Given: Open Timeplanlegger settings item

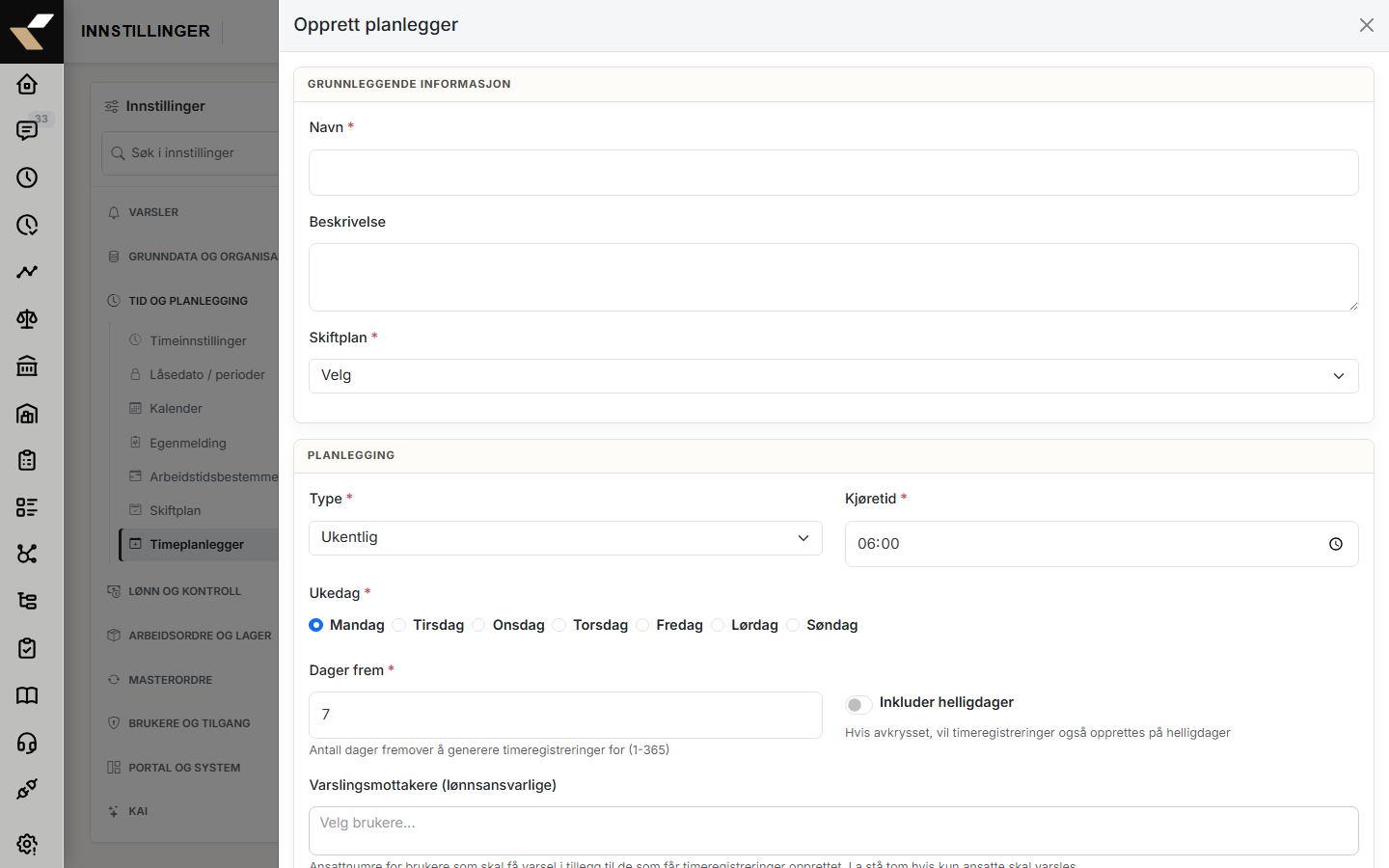Looking at the screenshot, I should pos(200,544).
